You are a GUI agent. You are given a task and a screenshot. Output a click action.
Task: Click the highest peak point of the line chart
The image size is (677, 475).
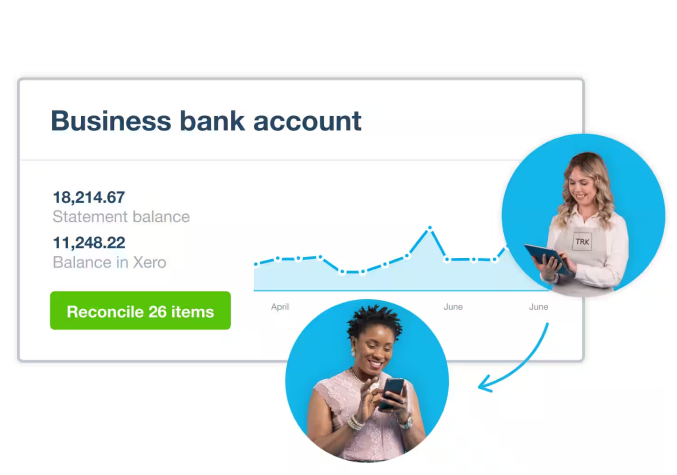pos(430,229)
